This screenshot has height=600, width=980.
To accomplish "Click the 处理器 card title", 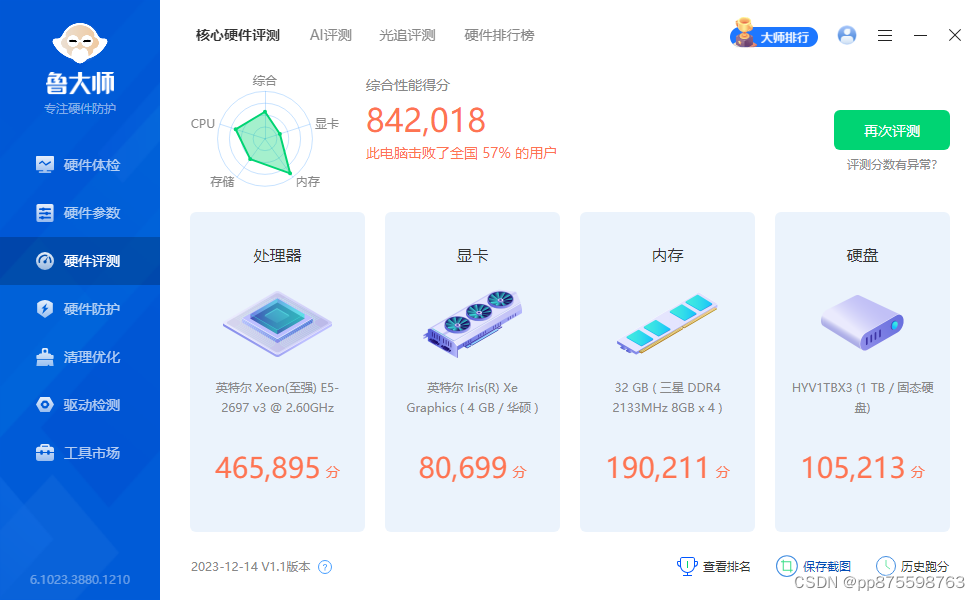I will pos(278,256).
